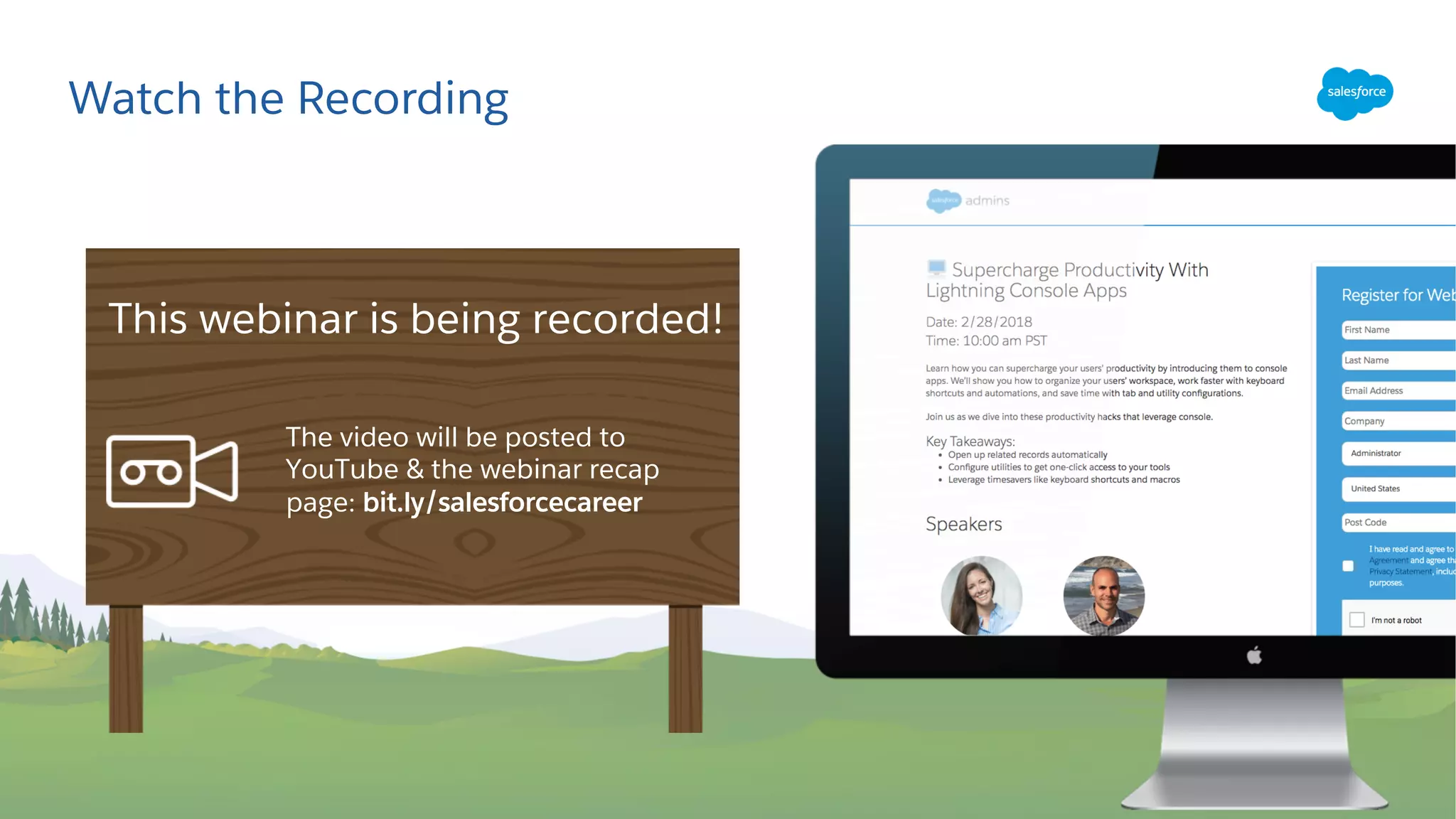Click the Apple logo on the monitor bezel
Image resolution: width=1456 pixels, height=819 pixels.
tap(1254, 655)
